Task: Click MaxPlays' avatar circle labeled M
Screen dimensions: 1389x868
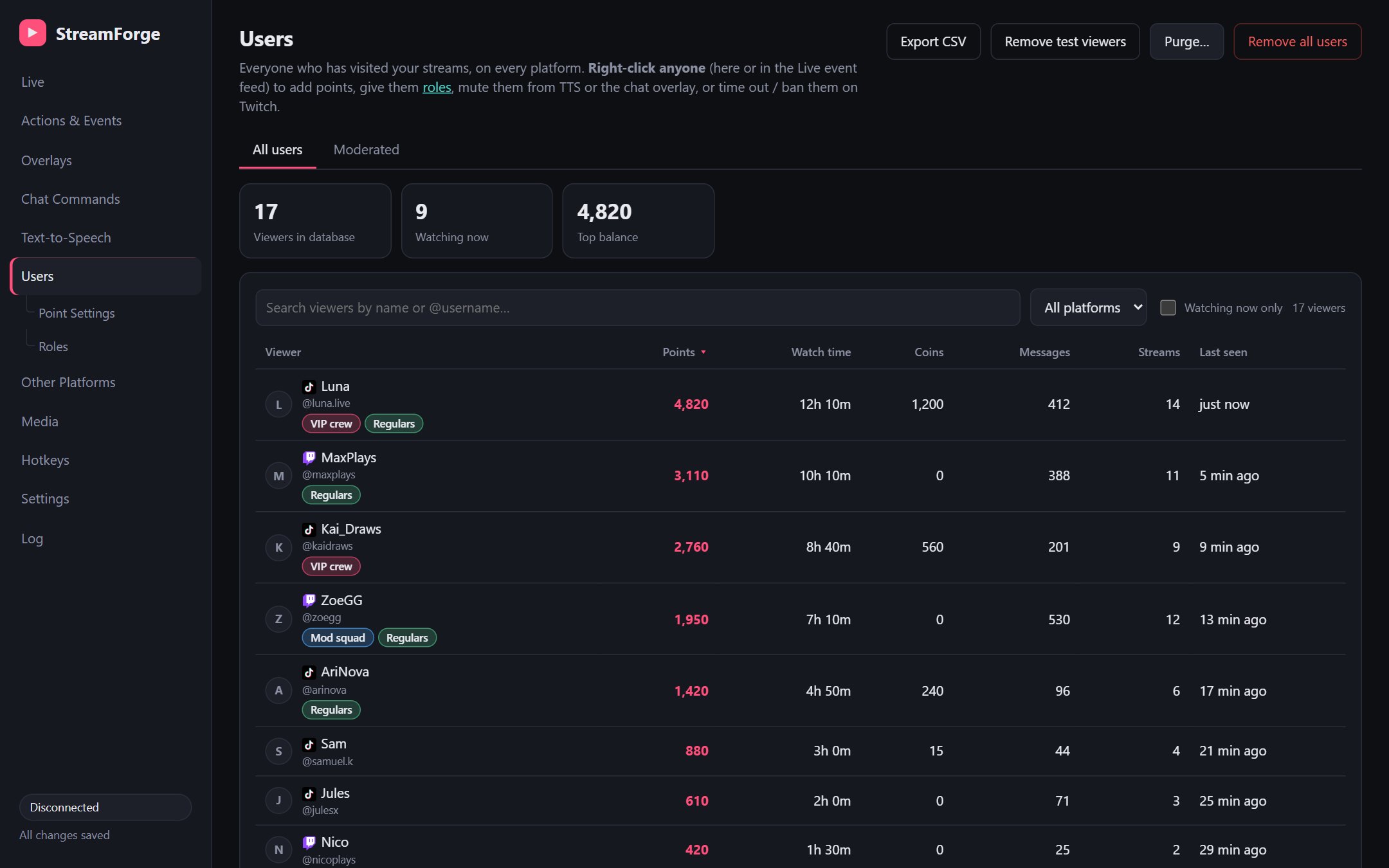Action: pos(278,476)
